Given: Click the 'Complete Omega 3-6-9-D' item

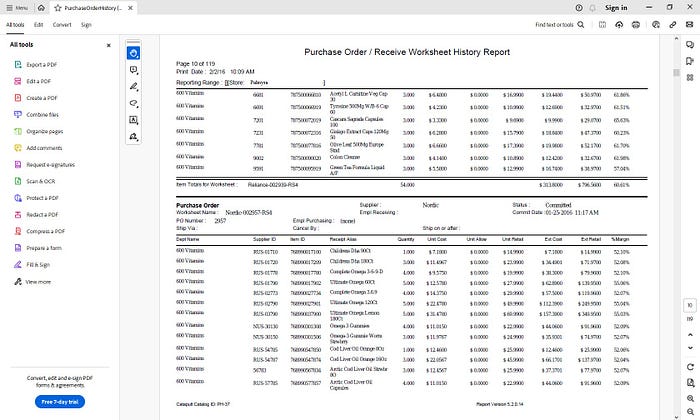Looking at the screenshot, I should pos(356,271).
